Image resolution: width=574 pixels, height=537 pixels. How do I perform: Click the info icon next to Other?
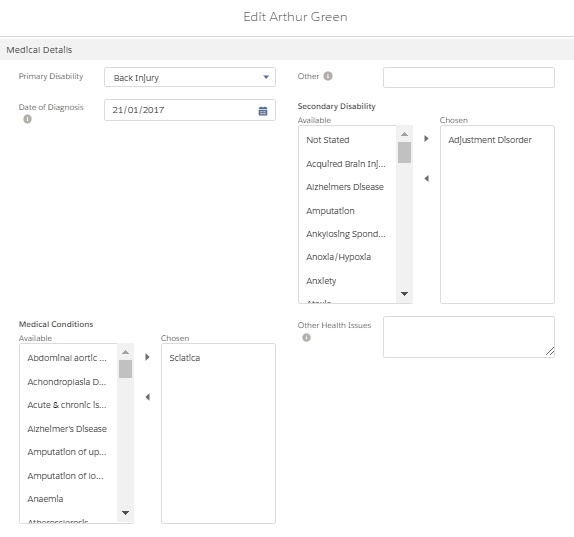pyautogui.click(x=328, y=76)
